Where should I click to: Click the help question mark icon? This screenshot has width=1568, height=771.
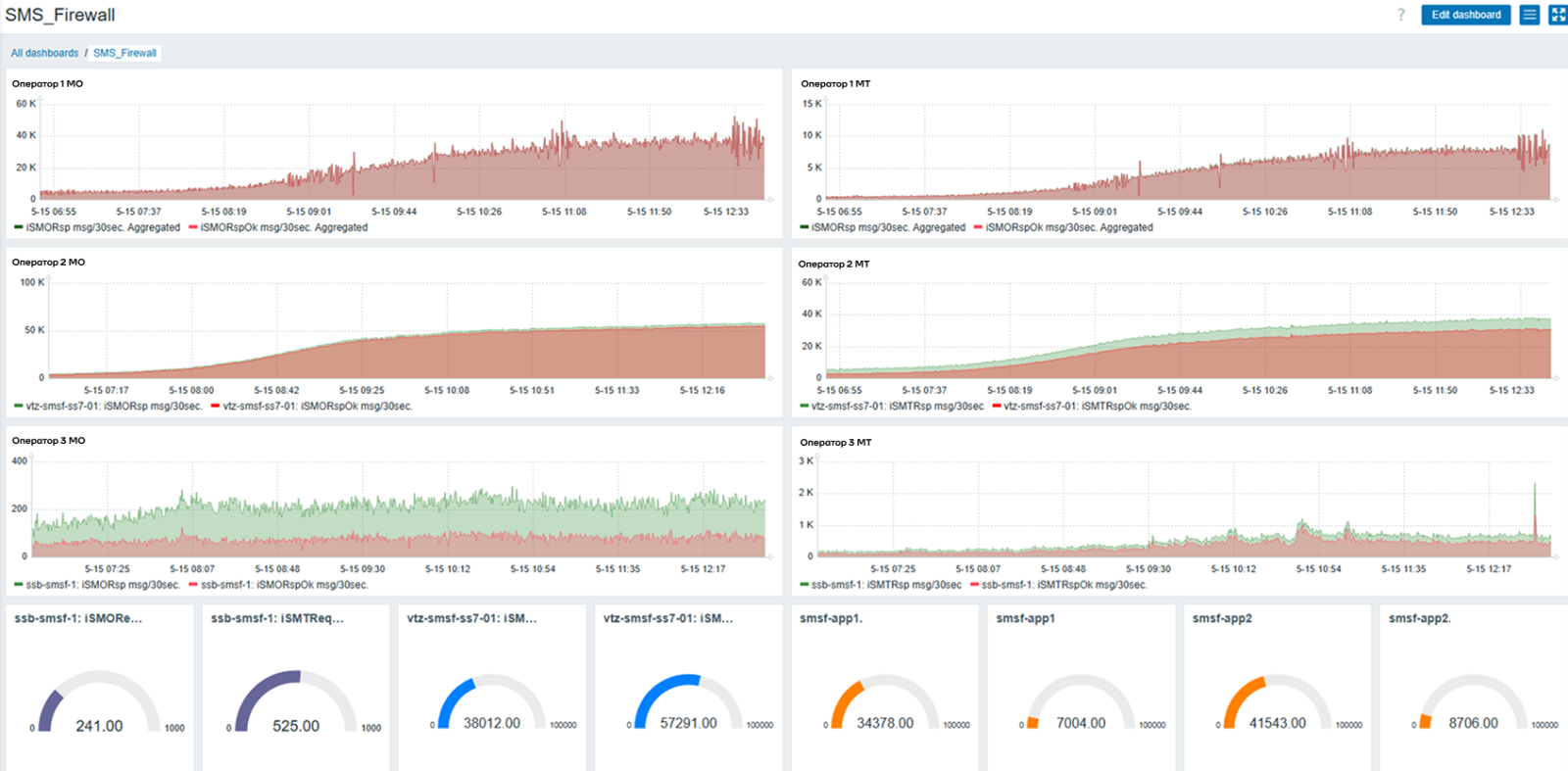(1400, 15)
